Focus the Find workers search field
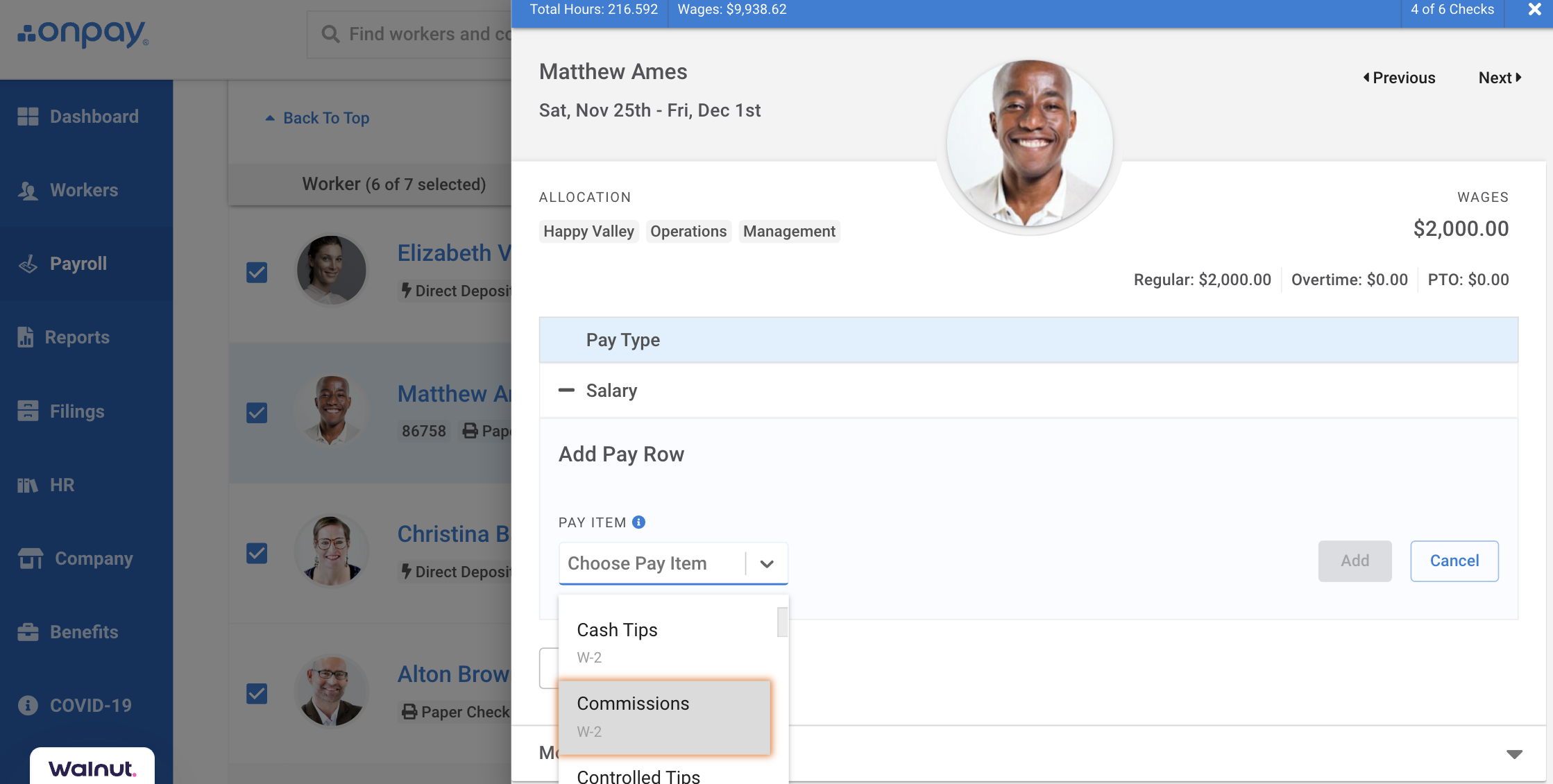 click(x=409, y=34)
